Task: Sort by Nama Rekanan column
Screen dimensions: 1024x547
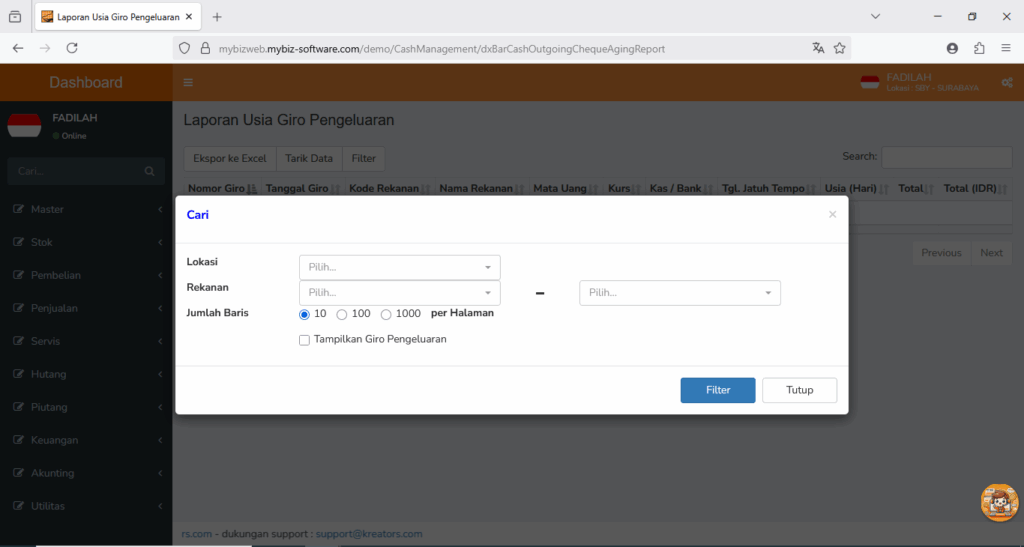Action: click(x=482, y=188)
